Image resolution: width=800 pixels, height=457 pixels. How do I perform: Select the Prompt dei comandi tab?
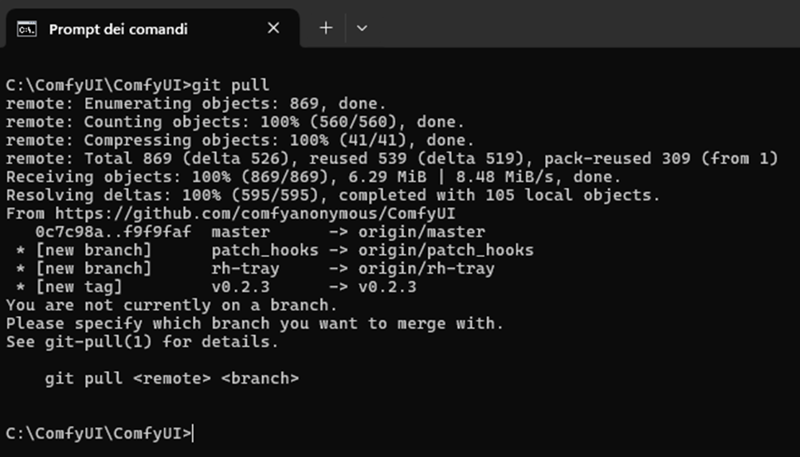[150, 29]
